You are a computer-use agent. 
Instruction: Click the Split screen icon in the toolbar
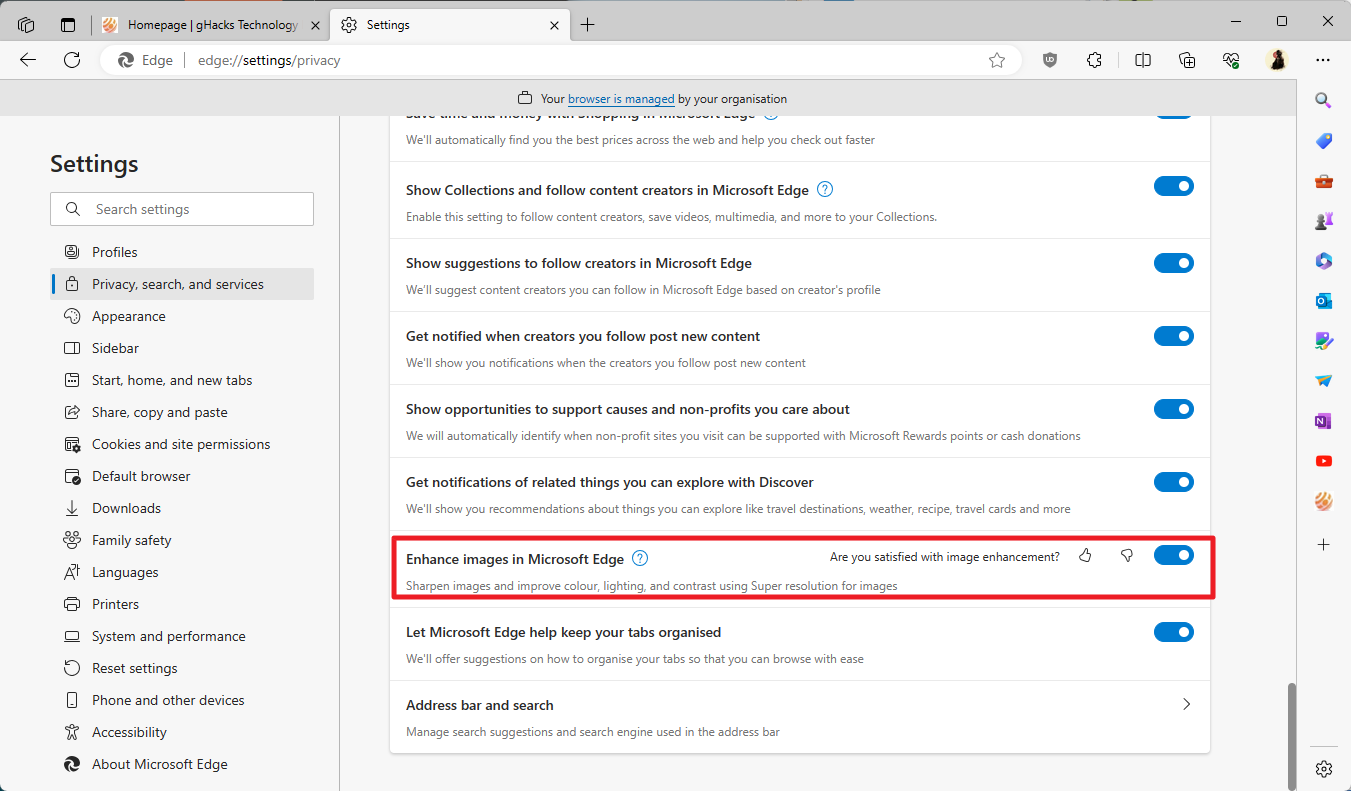tap(1143, 60)
